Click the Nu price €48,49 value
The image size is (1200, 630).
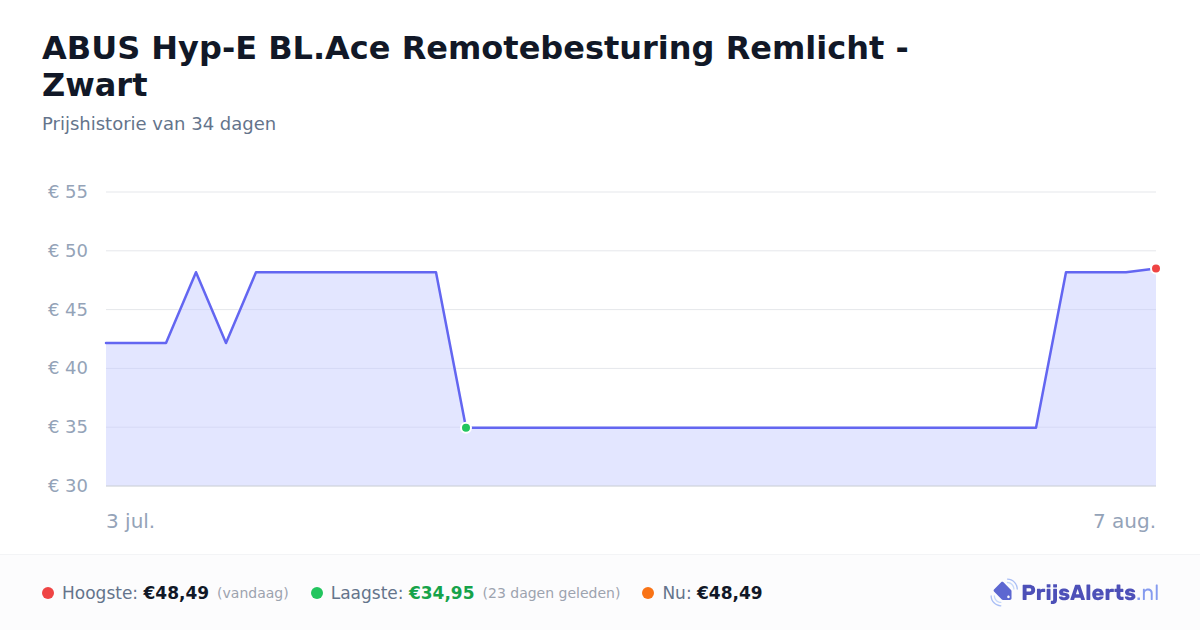tap(729, 593)
